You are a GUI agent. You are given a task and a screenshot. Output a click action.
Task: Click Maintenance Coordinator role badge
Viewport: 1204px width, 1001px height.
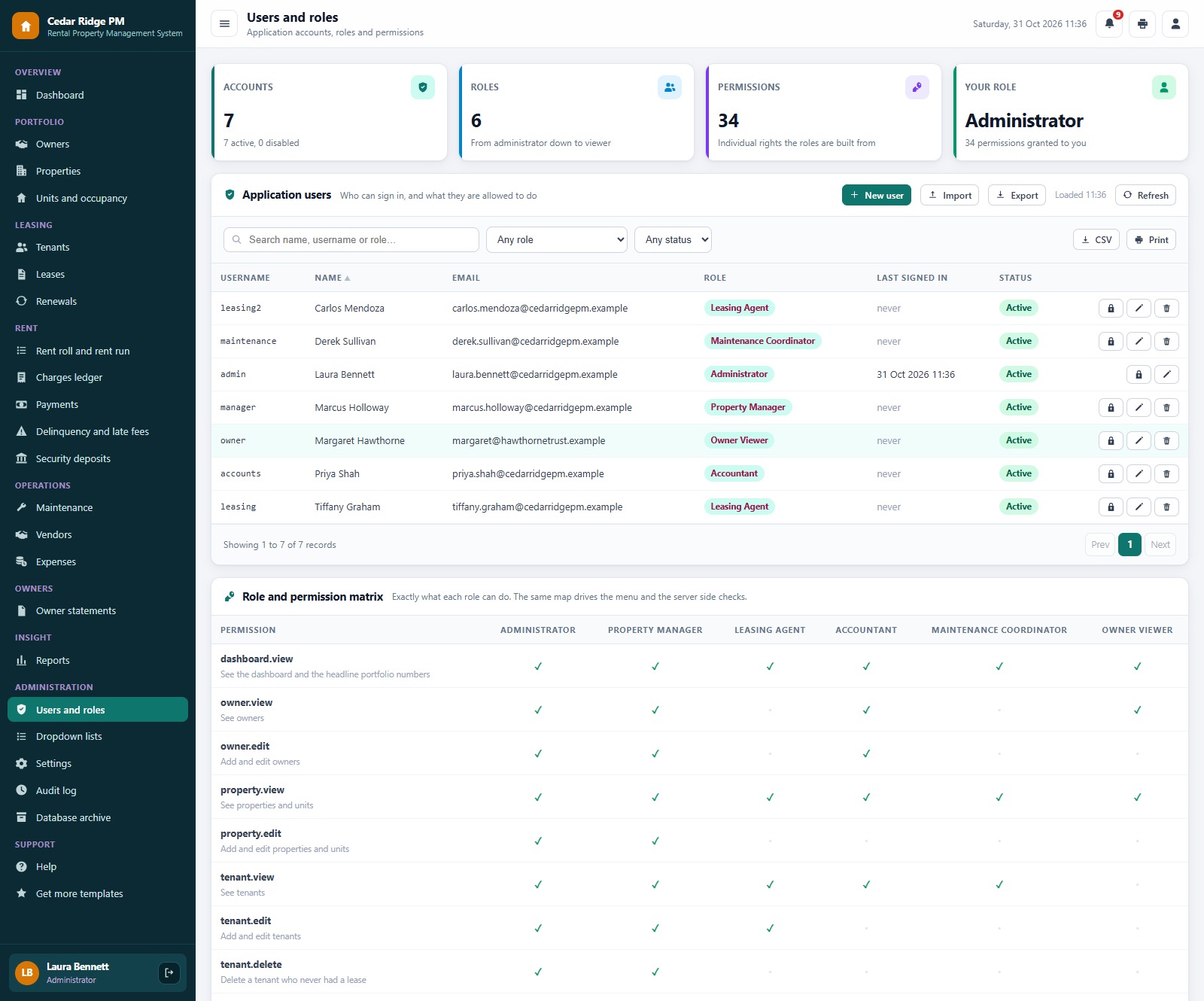762,341
